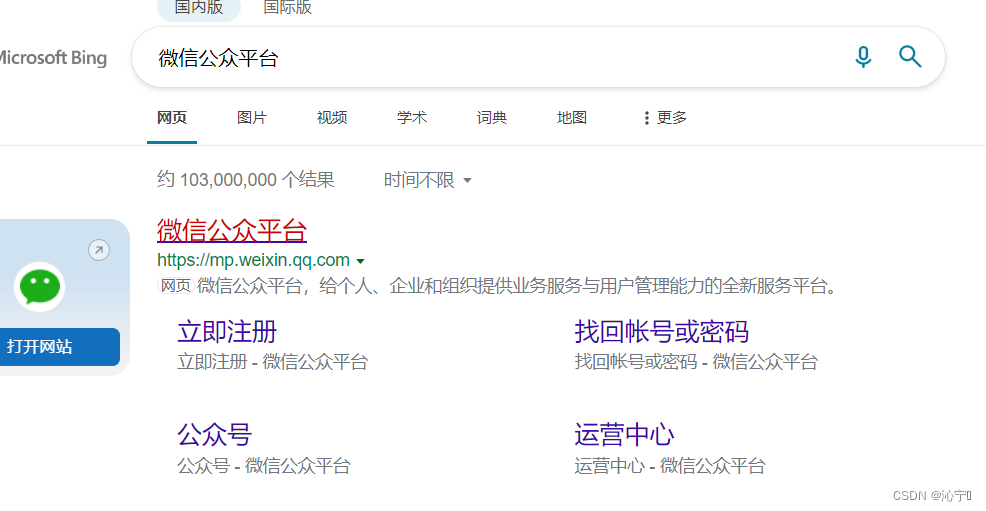The image size is (986, 511).
Task: Open the 公众号 sitelink
Action: point(214,435)
